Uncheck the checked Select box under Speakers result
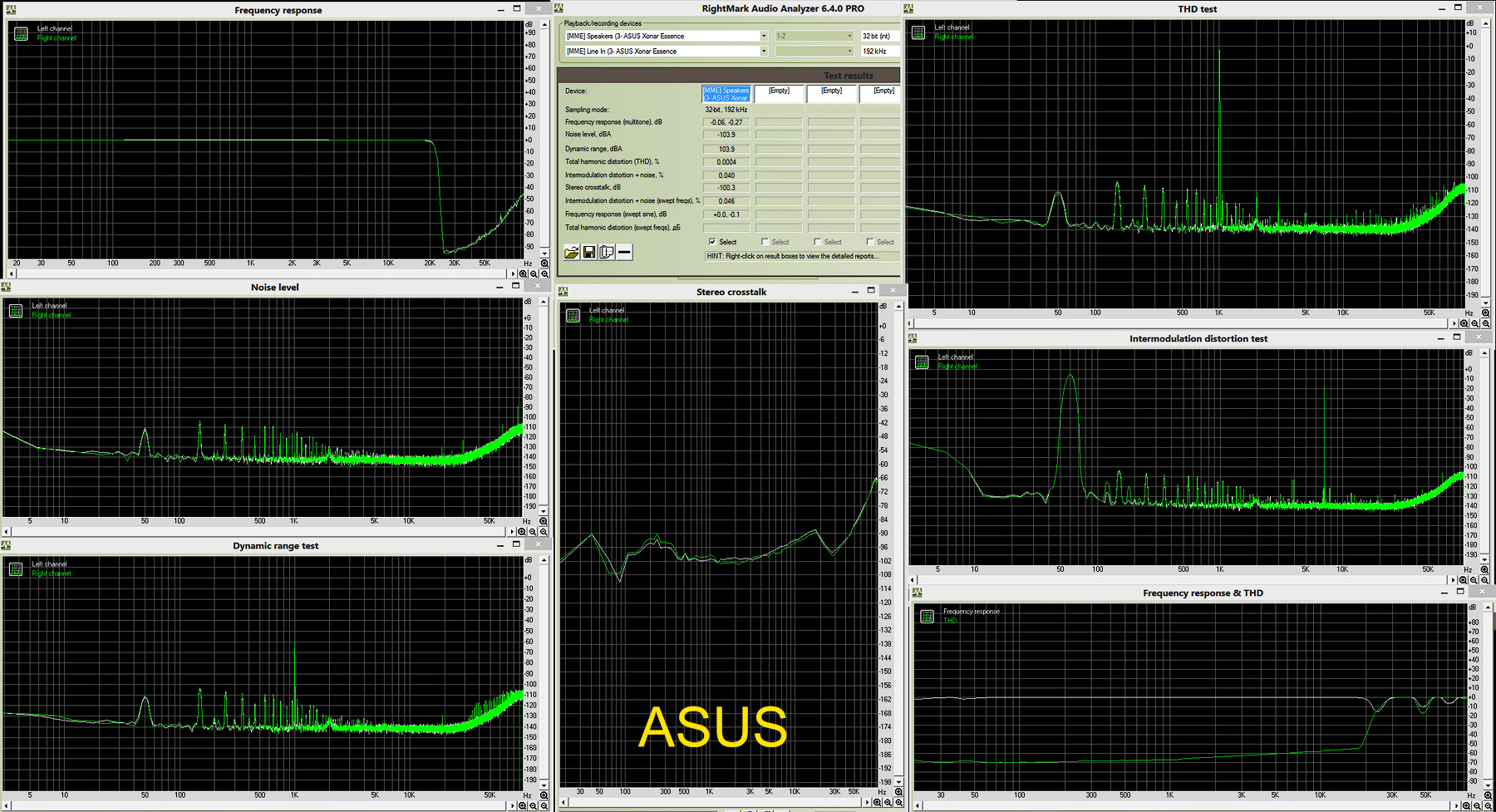Image resolution: width=1496 pixels, height=812 pixels. (x=712, y=242)
